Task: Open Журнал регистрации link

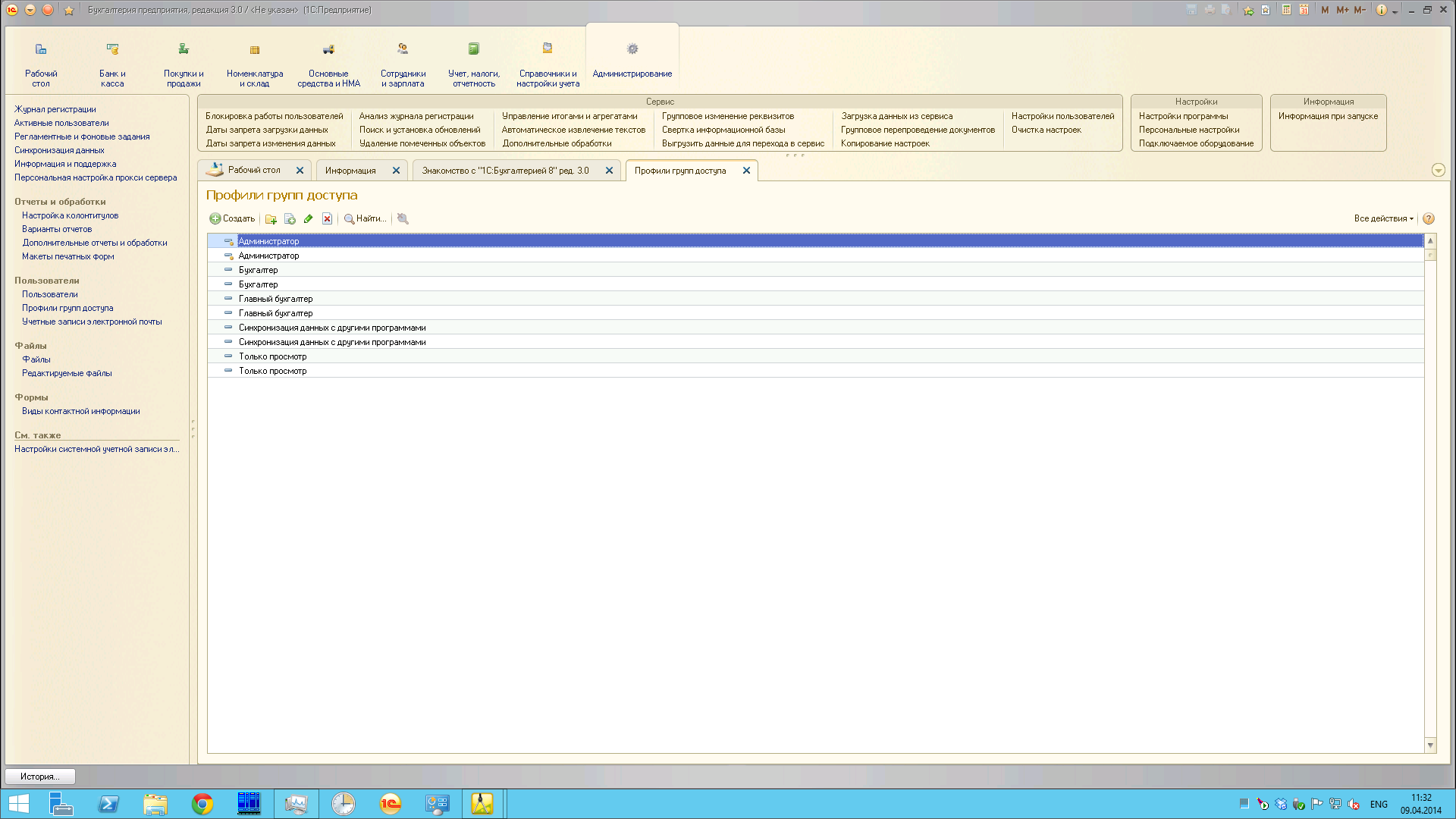Action: [x=55, y=109]
